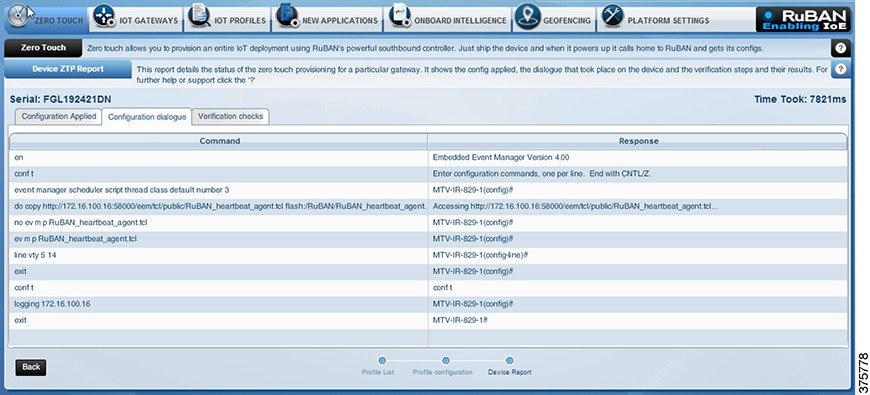Switch to Verification checks tab
The width and height of the screenshot is (870, 395).
coord(230,117)
